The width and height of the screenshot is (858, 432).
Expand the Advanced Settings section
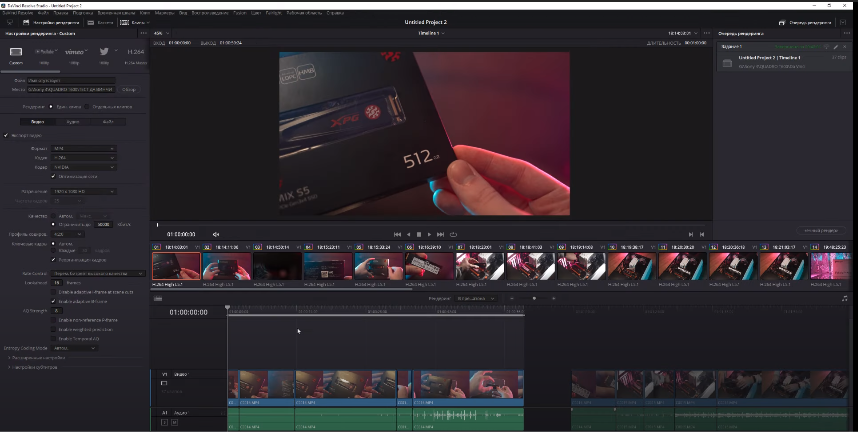[x=37, y=358]
